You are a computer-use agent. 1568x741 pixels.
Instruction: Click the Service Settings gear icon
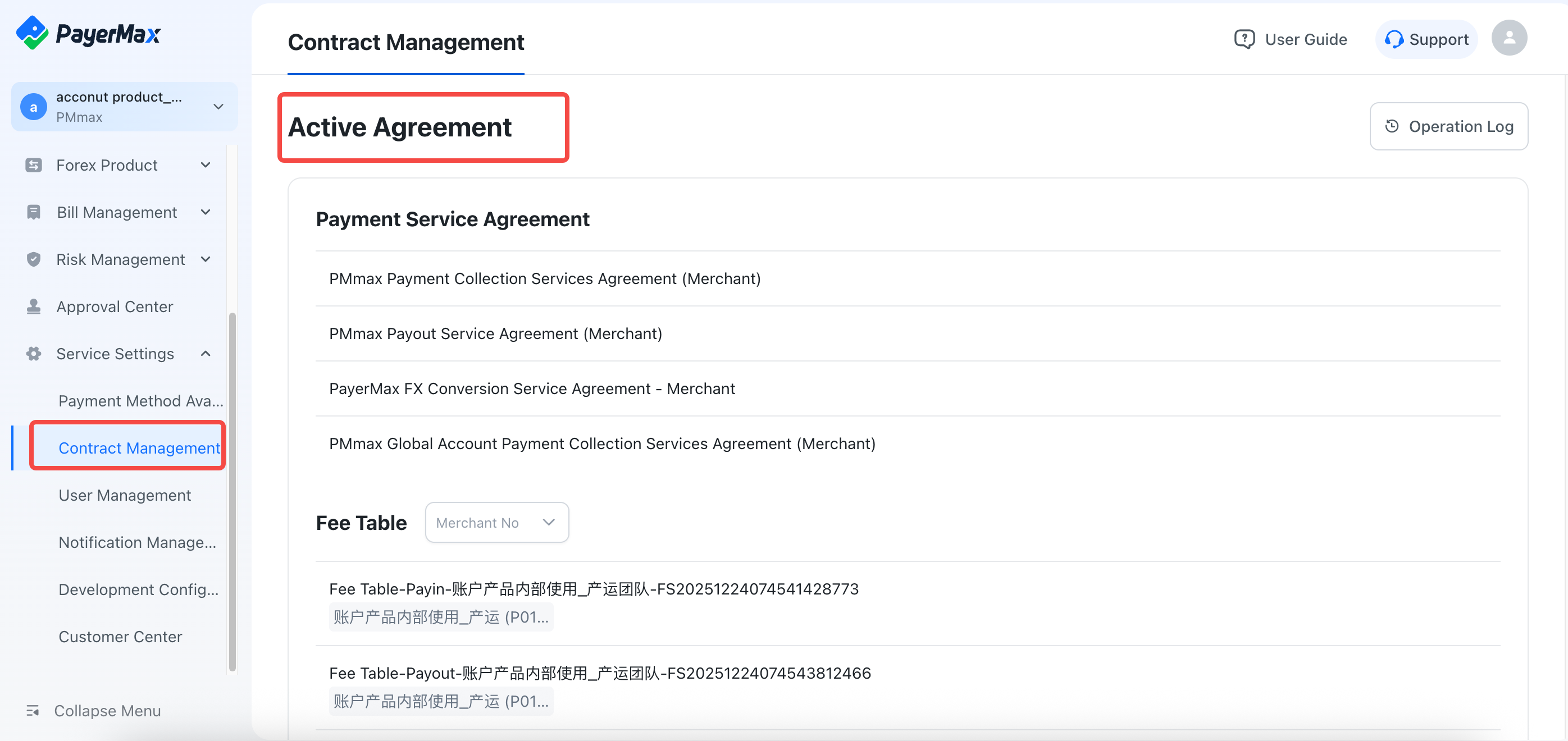tap(34, 354)
